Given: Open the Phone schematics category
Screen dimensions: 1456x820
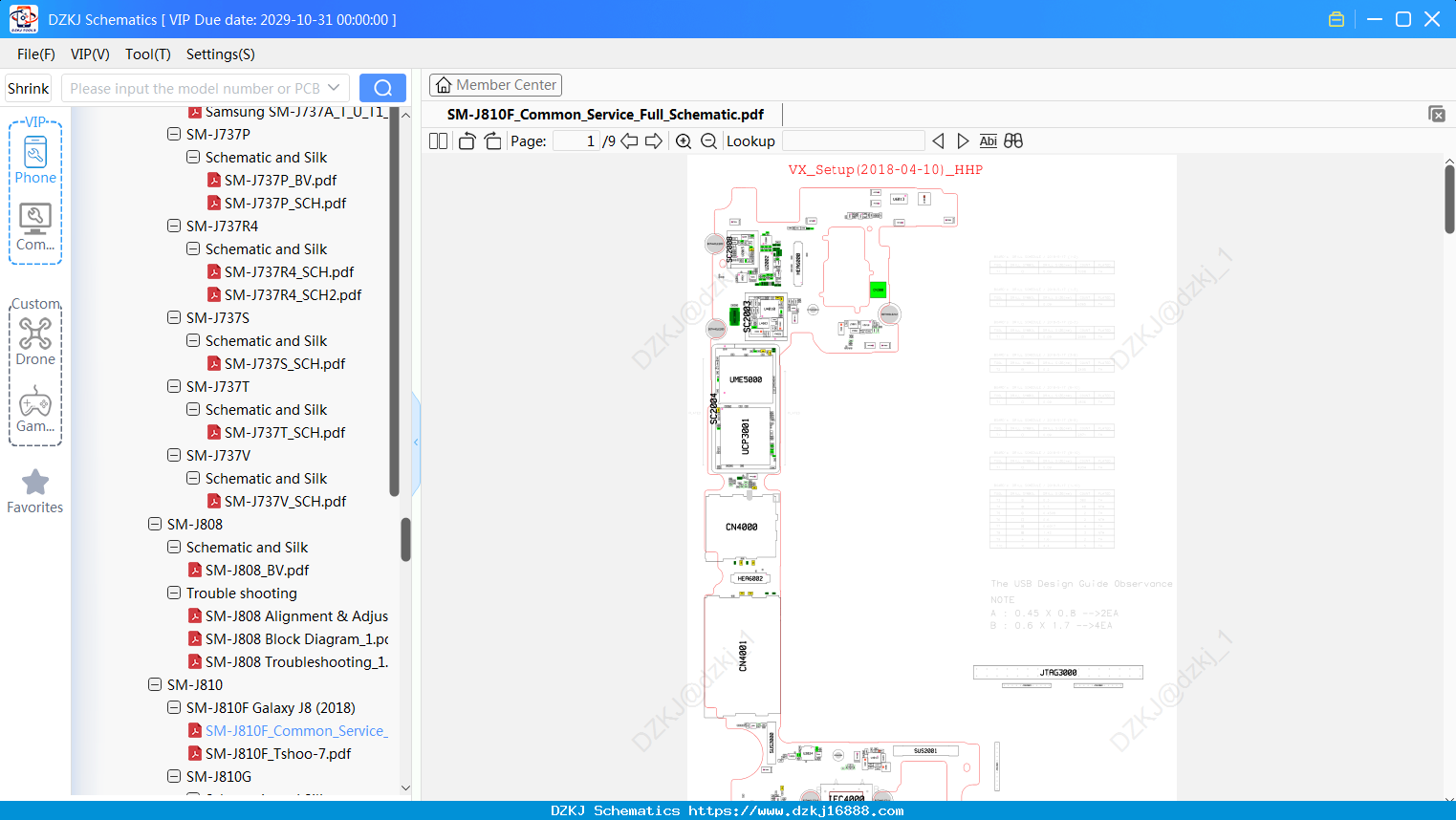Looking at the screenshot, I should pyautogui.click(x=35, y=160).
